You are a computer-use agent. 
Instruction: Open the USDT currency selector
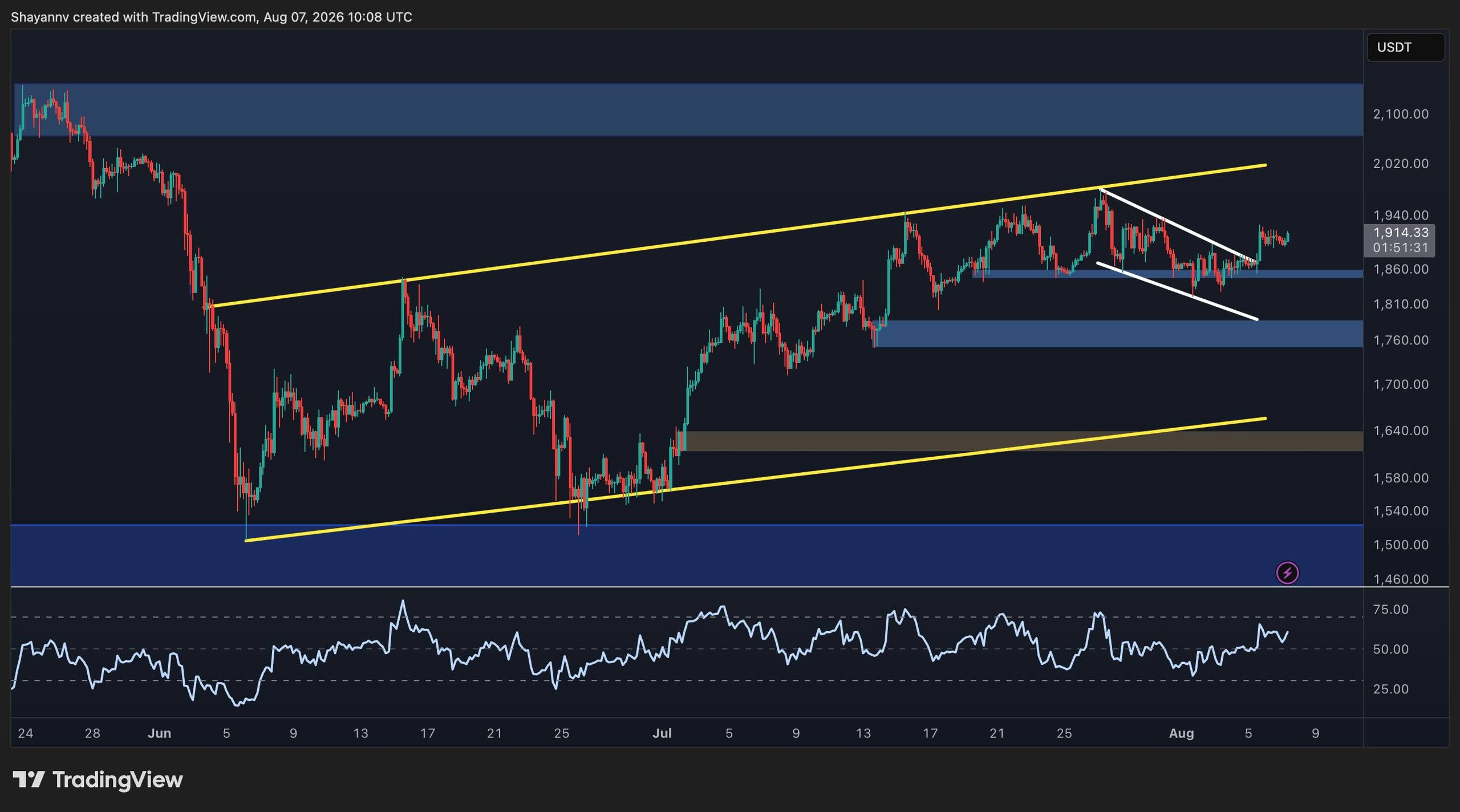1405,47
